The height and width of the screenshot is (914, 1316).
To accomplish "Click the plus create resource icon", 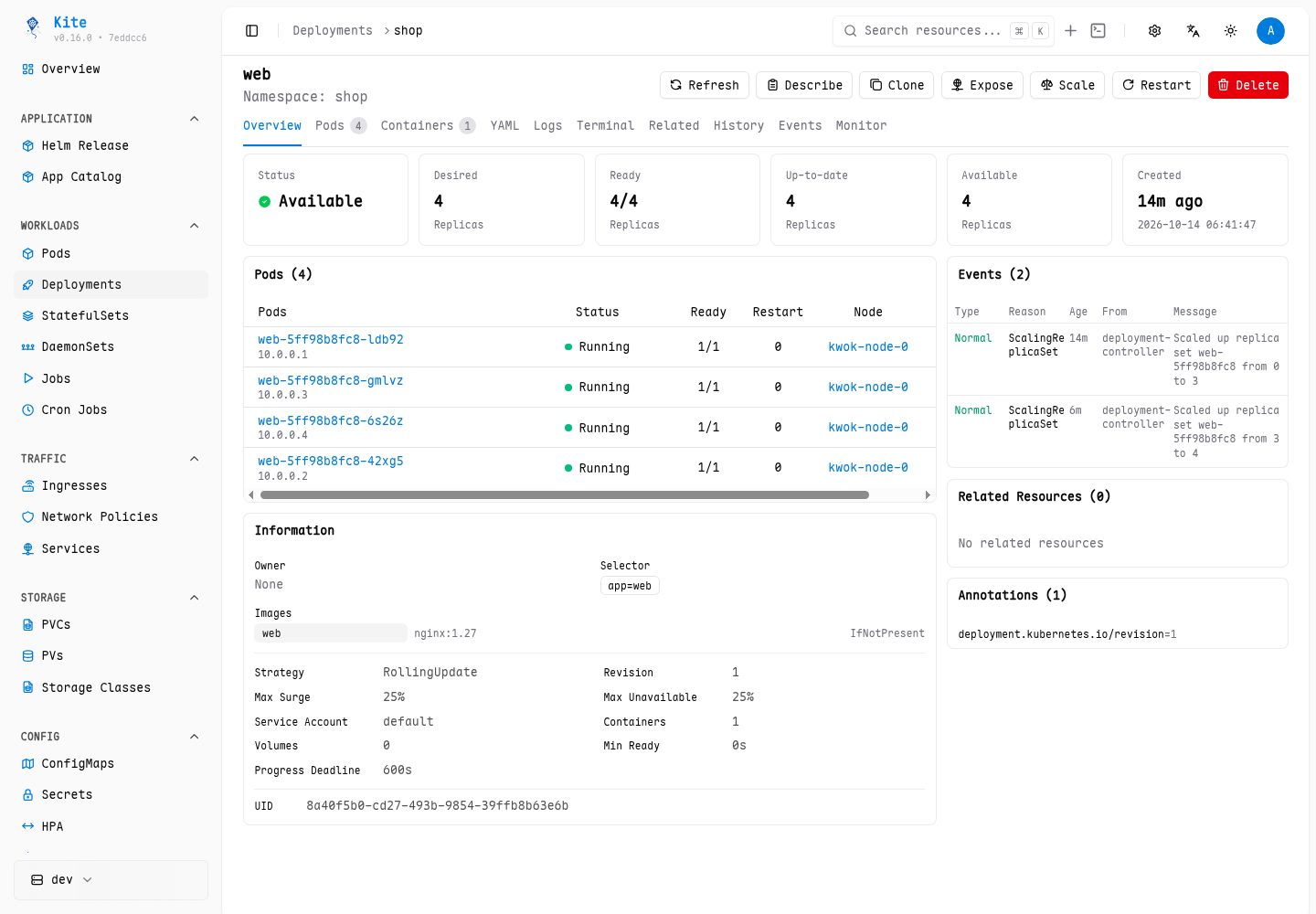I will point(1071,31).
